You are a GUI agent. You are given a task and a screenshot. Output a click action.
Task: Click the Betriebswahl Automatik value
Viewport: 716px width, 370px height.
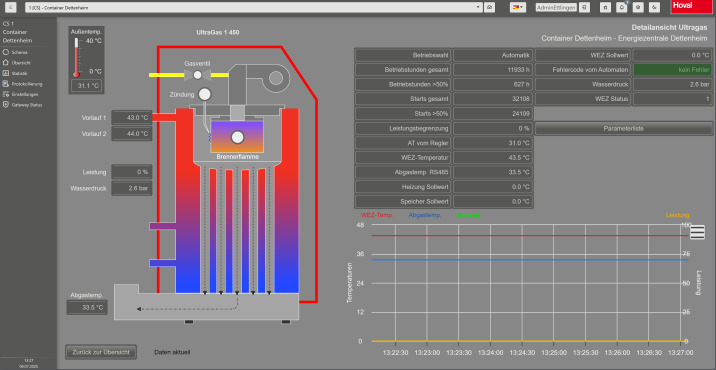[x=493, y=55]
